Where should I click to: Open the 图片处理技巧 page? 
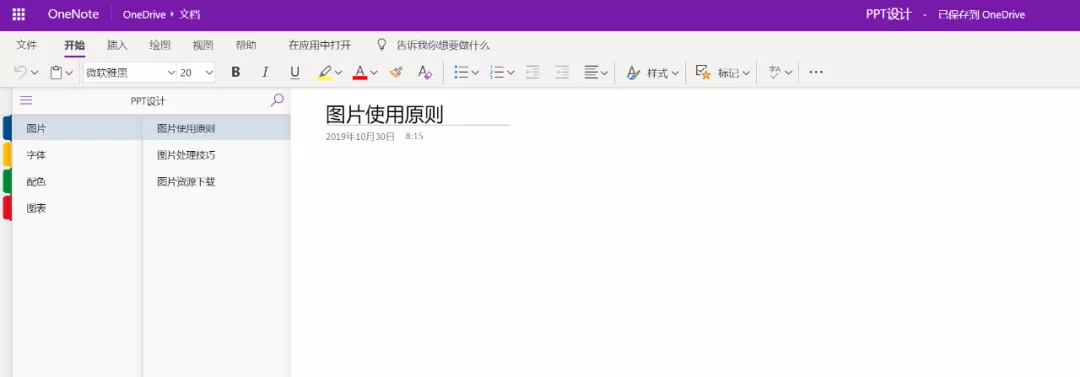click(x=216, y=155)
